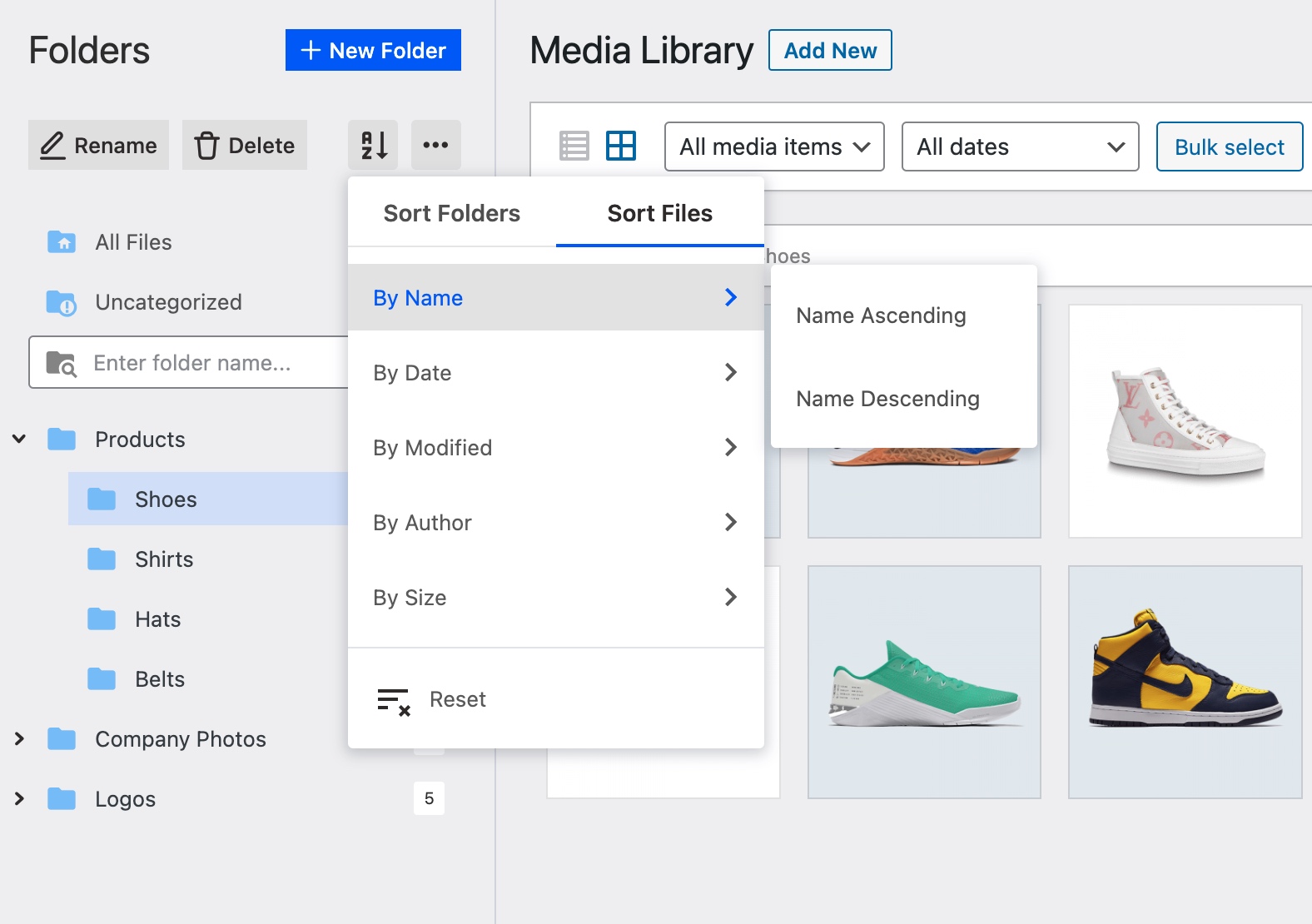The image size is (1312, 924).
Task: Select the yellow and navy sneaker thumbnail
Action: (x=1185, y=682)
